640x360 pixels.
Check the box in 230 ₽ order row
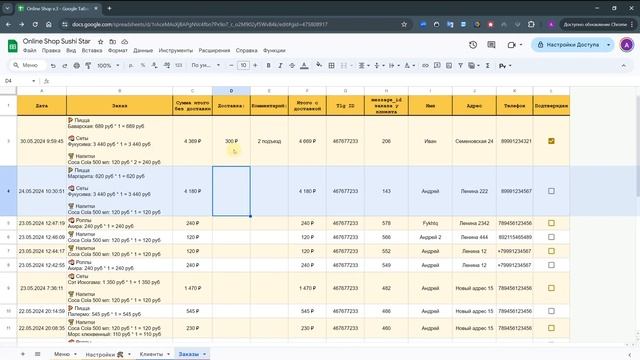click(x=551, y=328)
